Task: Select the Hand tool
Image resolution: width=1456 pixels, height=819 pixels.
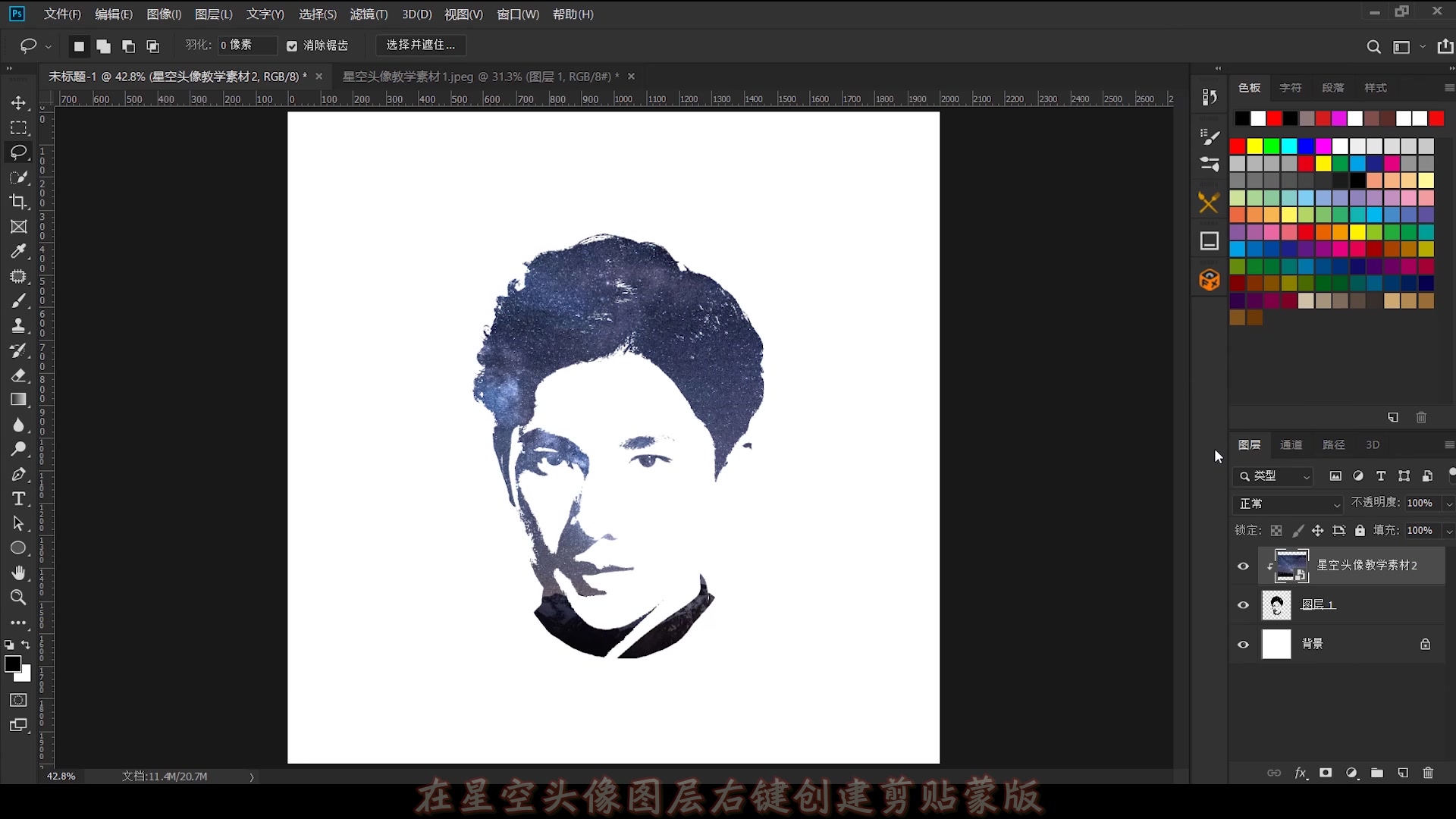Action: (18, 573)
